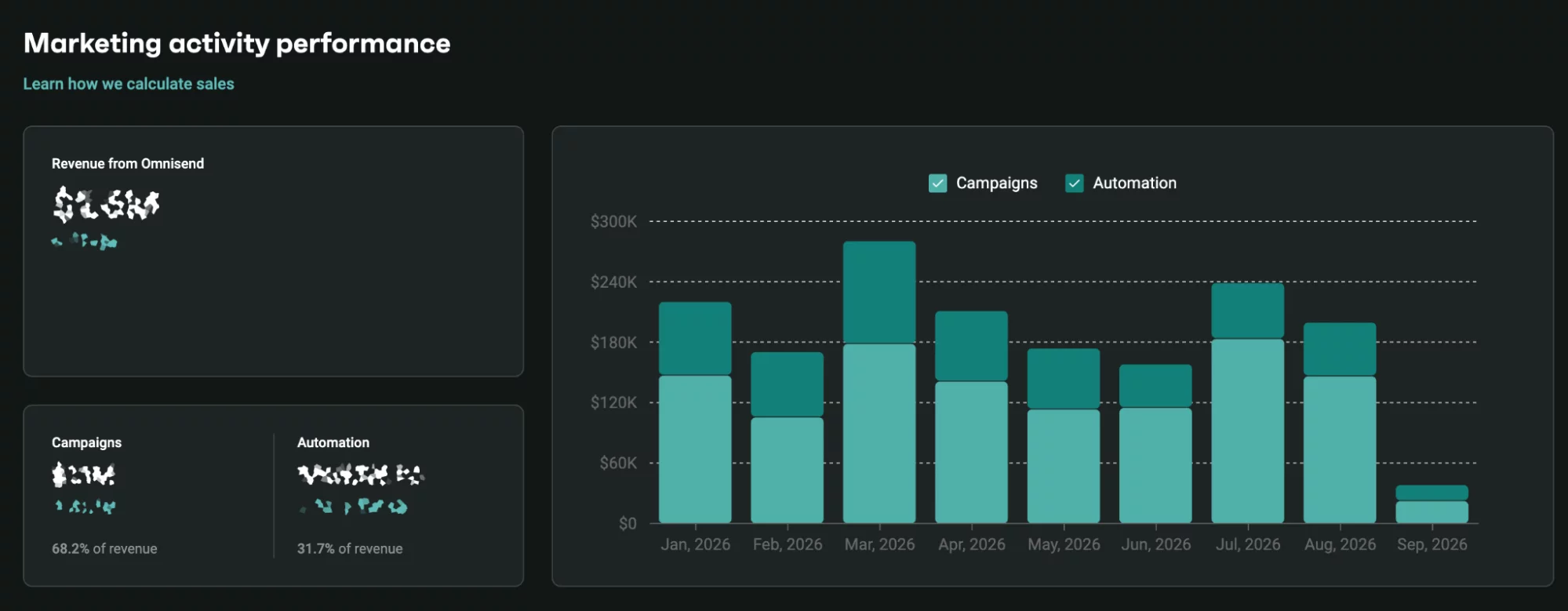Click the $60K axis label

(x=618, y=464)
